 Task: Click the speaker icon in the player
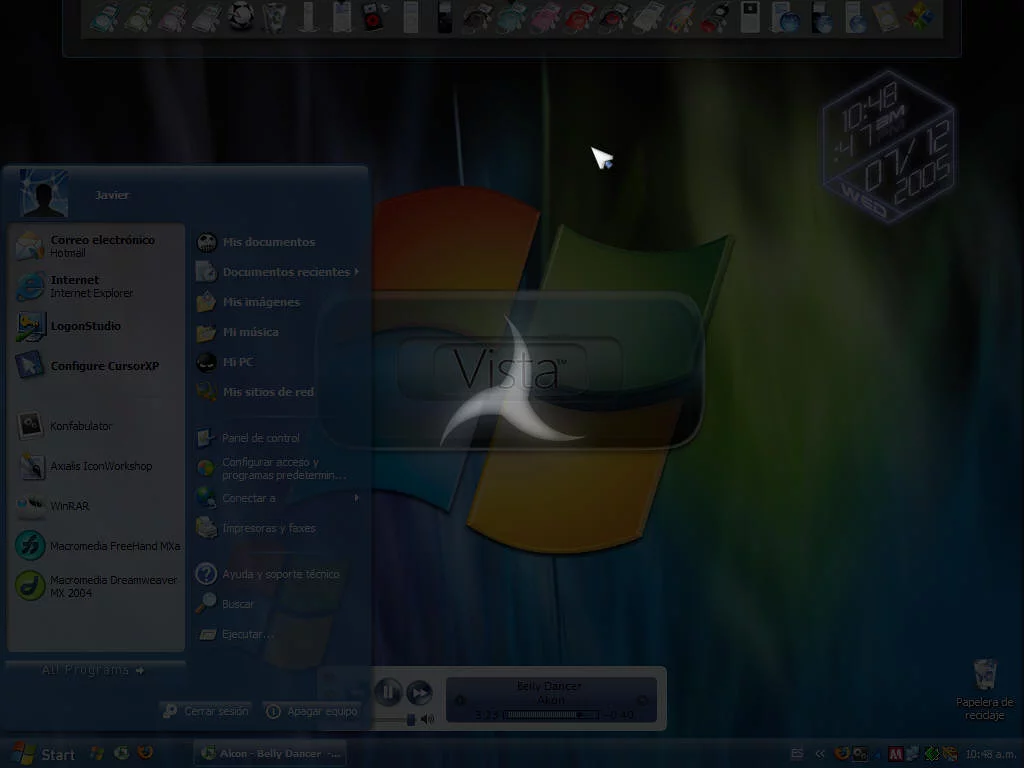[428, 719]
